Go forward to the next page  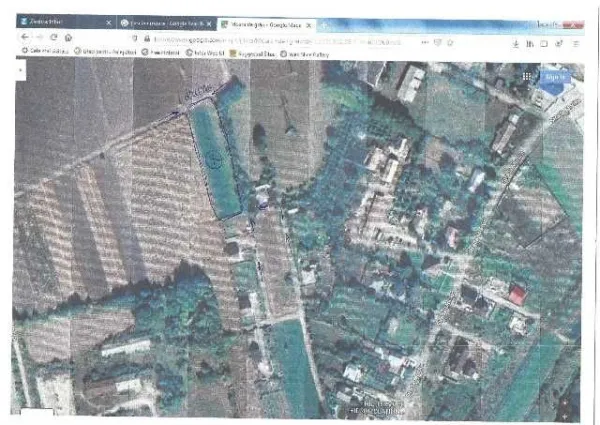coord(39,37)
